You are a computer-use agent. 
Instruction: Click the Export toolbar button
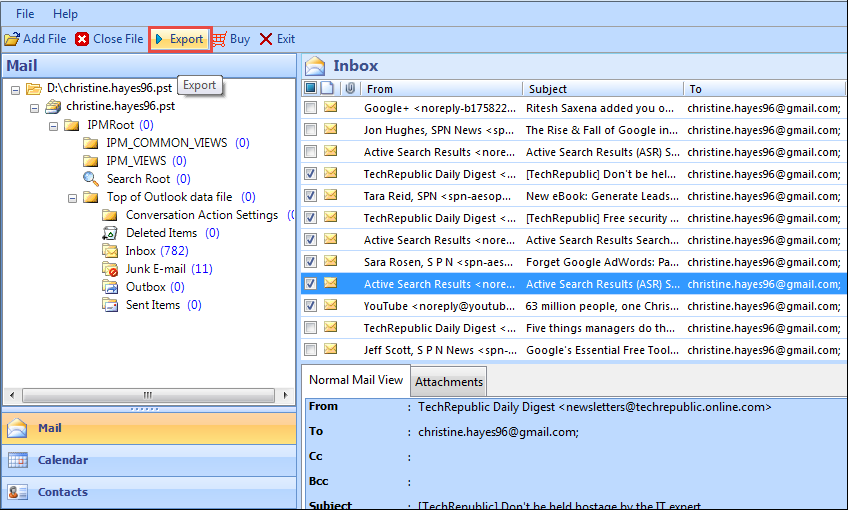pos(180,39)
